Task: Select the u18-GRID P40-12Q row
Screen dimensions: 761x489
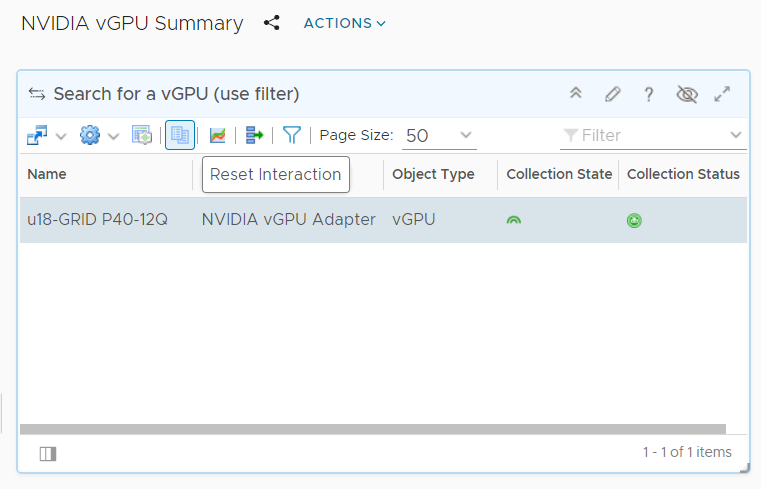Action: pos(96,219)
